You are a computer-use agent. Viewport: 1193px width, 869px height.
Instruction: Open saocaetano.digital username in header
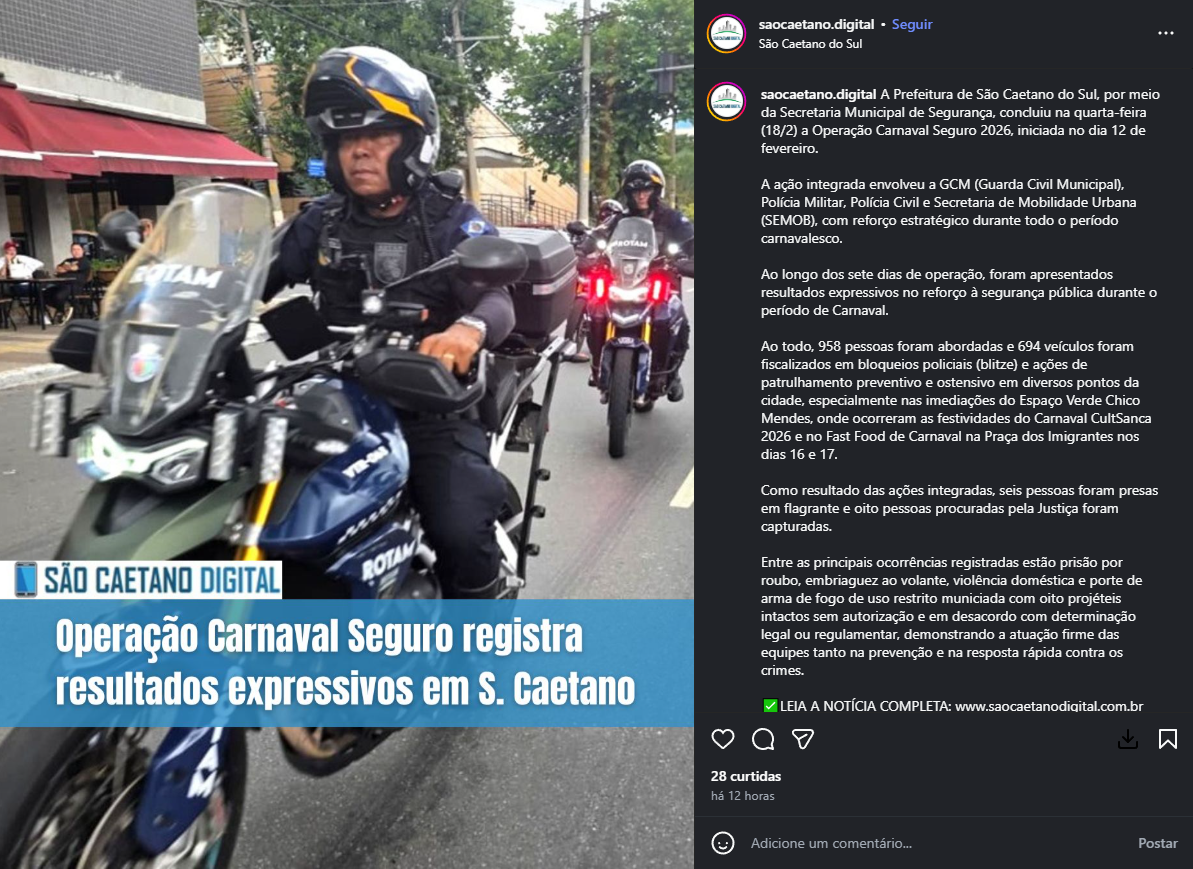[x=816, y=24]
